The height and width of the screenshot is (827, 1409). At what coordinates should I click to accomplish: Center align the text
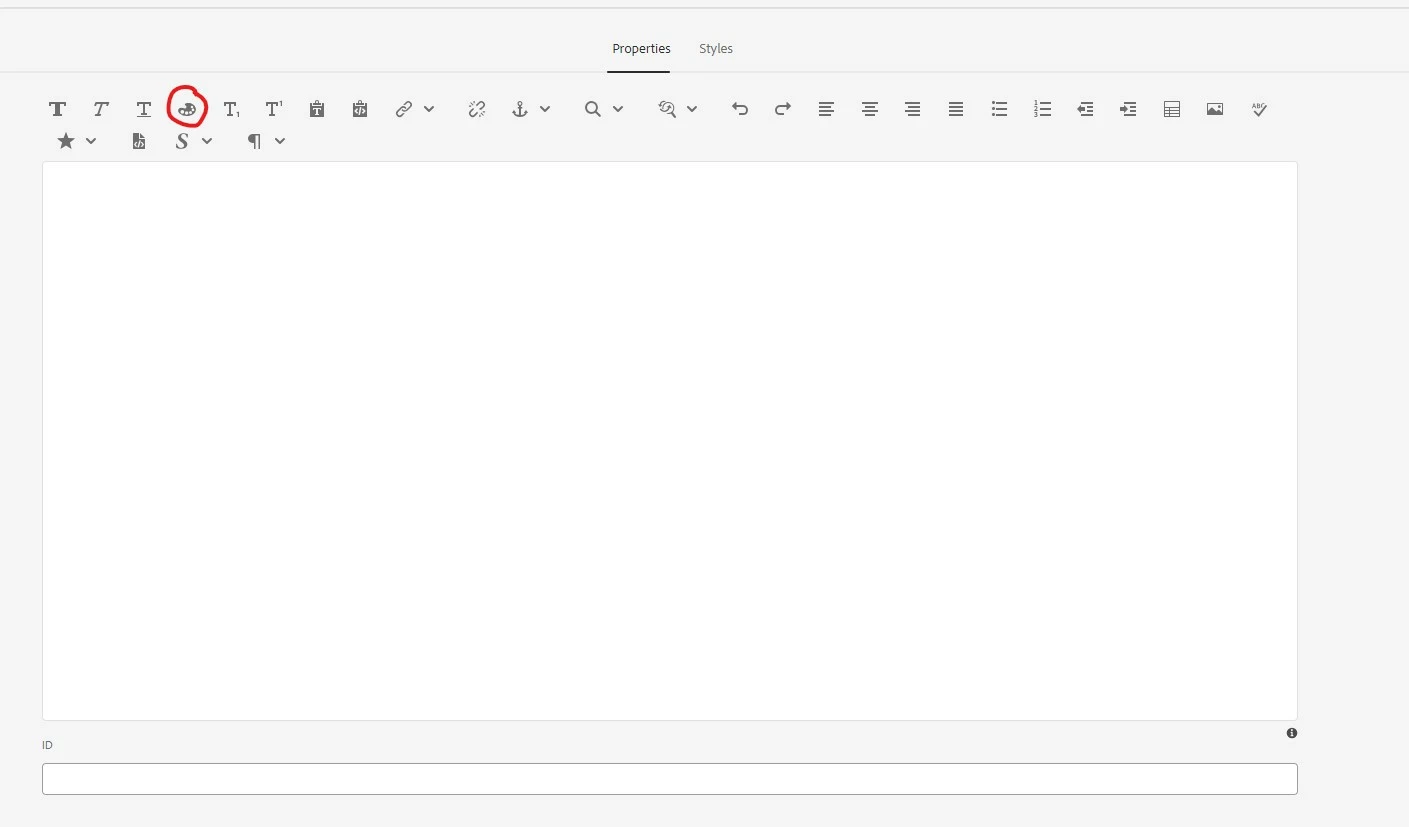[x=870, y=109]
